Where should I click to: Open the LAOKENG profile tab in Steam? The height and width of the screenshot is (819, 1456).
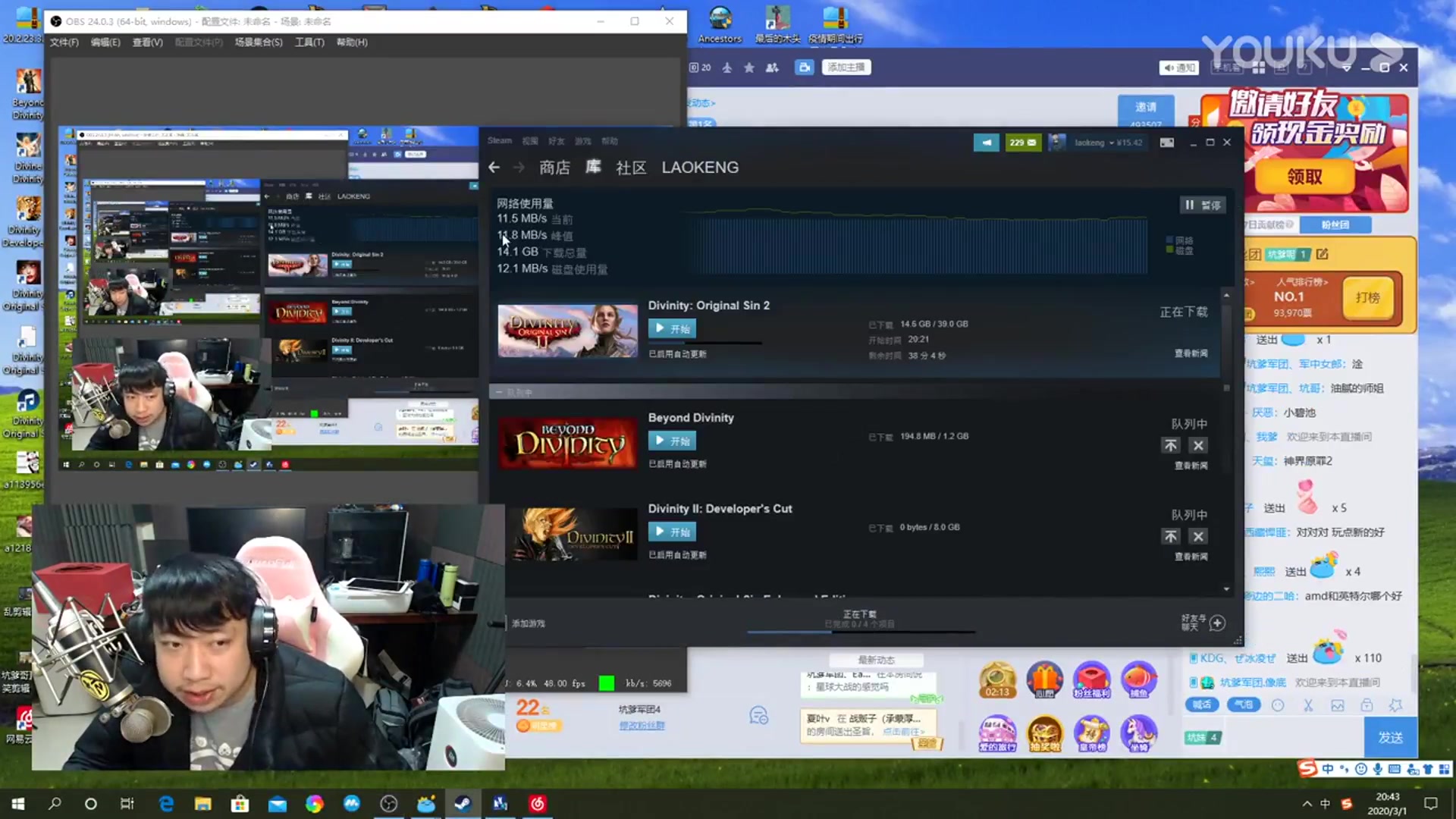(x=700, y=168)
